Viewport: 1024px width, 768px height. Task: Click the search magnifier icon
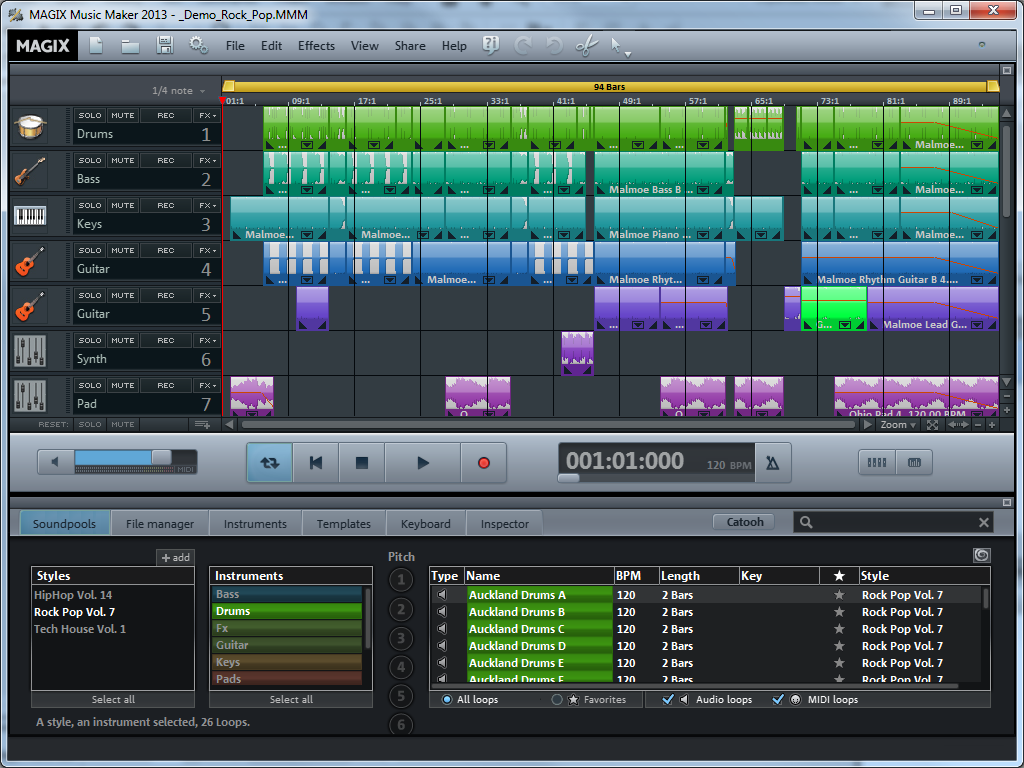806,522
